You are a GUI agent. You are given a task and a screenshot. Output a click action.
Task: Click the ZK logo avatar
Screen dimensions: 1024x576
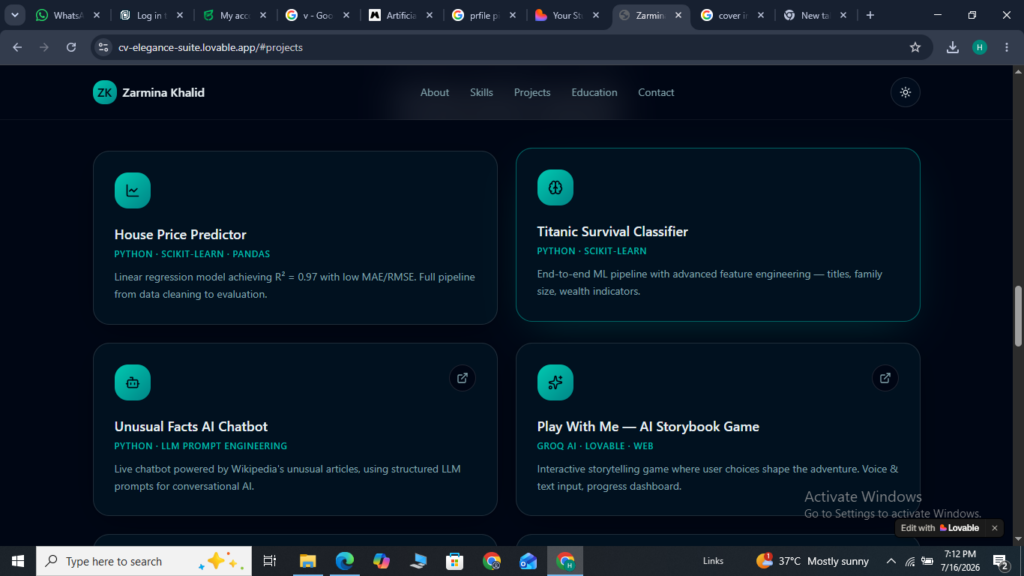click(x=104, y=93)
